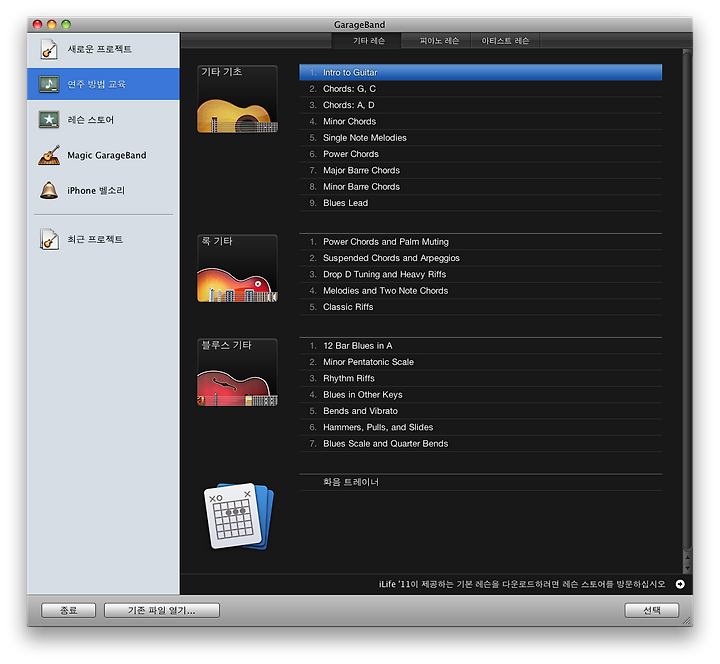This screenshot has width=720, height=664.
Task: Switch to the 기타 레슨 tab
Action: [369, 41]
